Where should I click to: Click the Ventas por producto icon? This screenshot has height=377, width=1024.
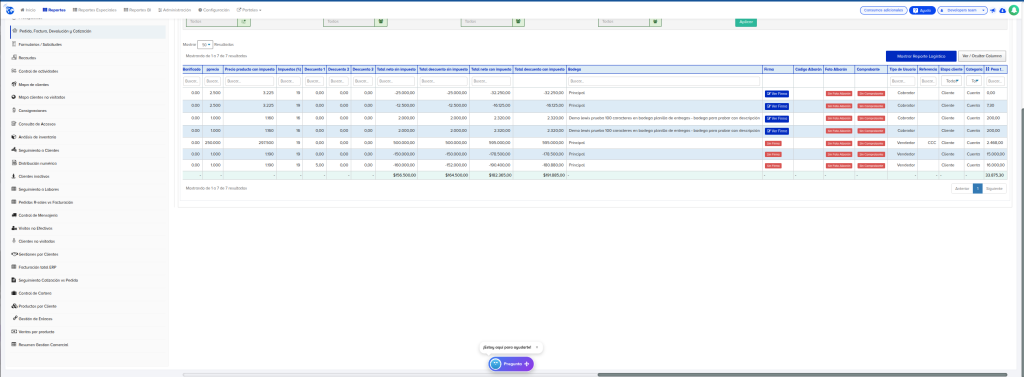tap(14, 331)
